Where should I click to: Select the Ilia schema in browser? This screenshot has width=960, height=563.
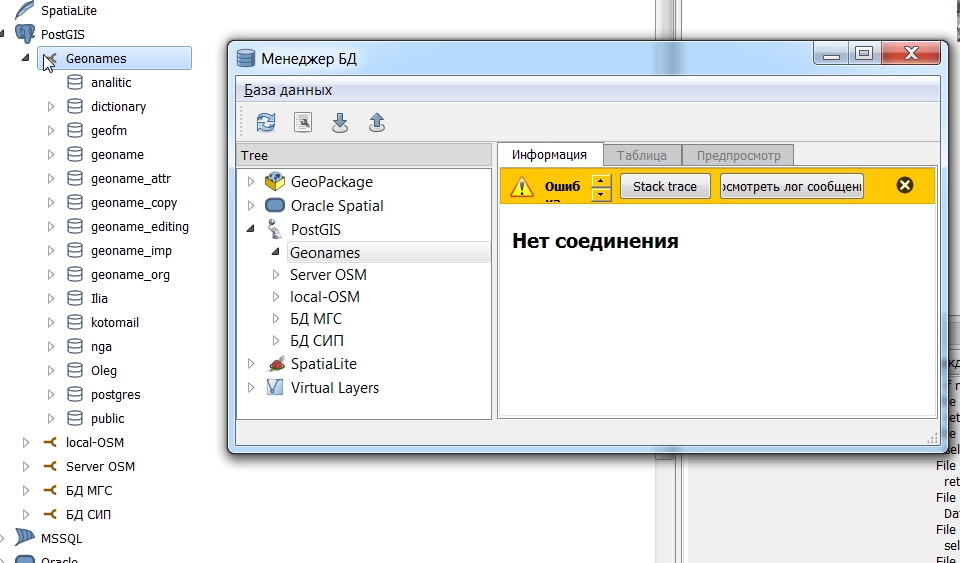pyautogui.click(x=99, y=299)
